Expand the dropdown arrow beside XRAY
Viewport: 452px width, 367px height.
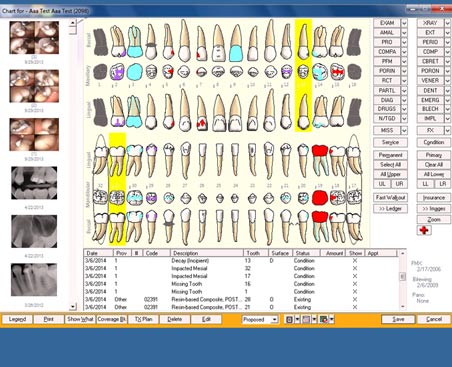(447, 23)
